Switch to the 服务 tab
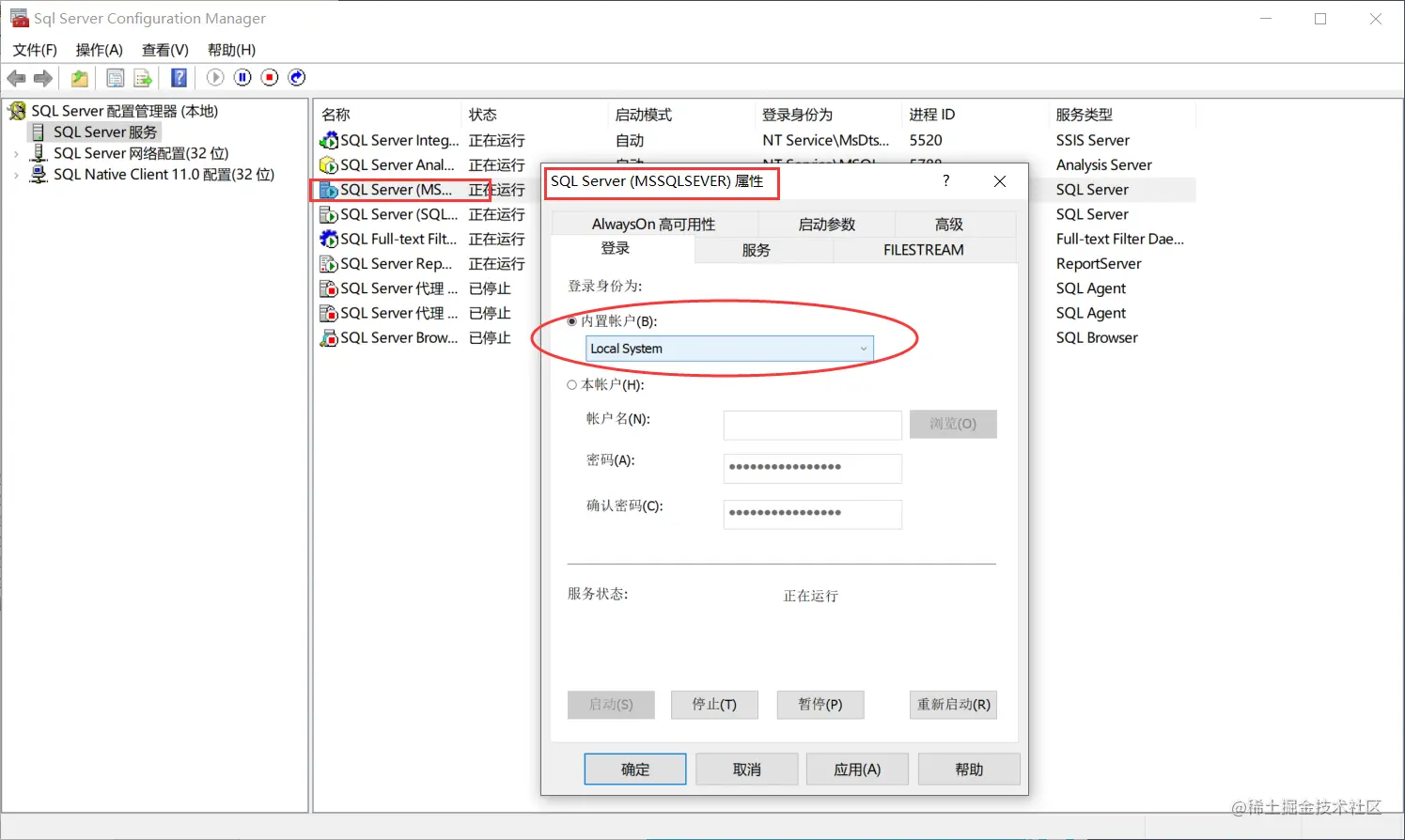 [x=757, y=250]
